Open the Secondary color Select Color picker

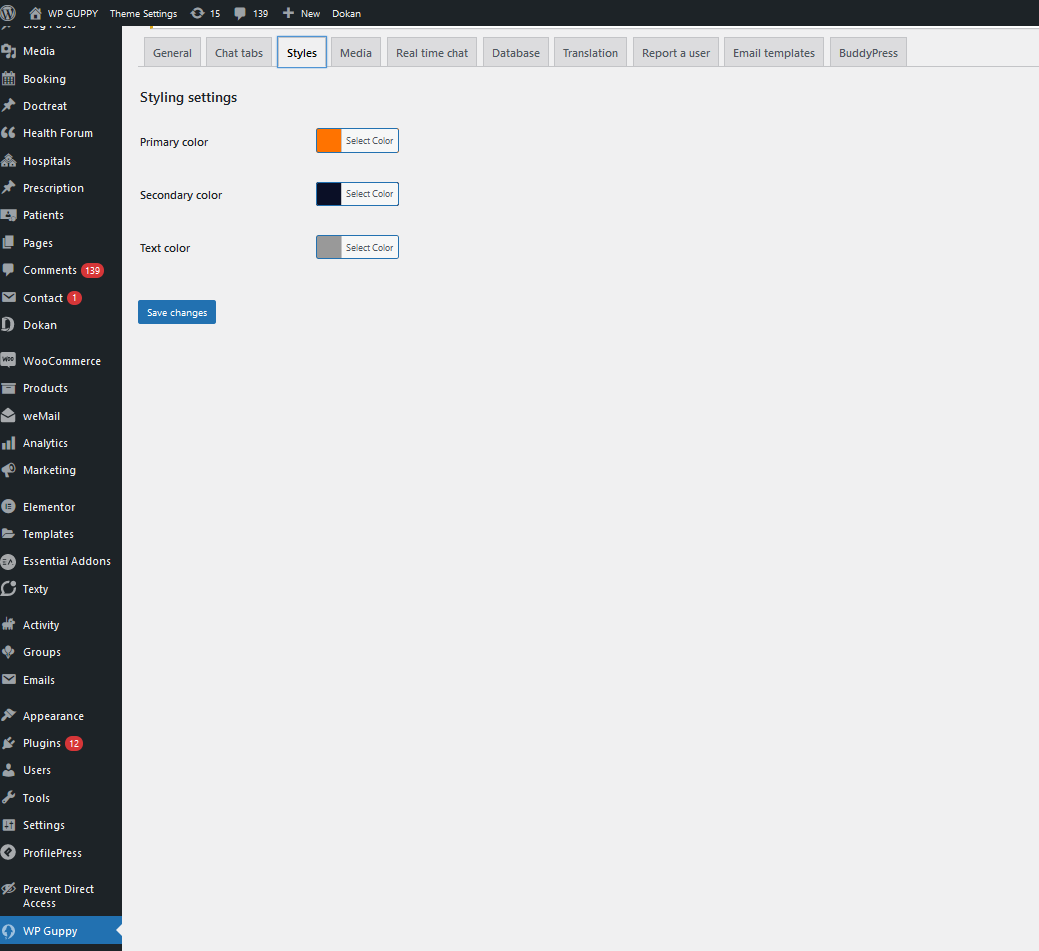(369, 194)
